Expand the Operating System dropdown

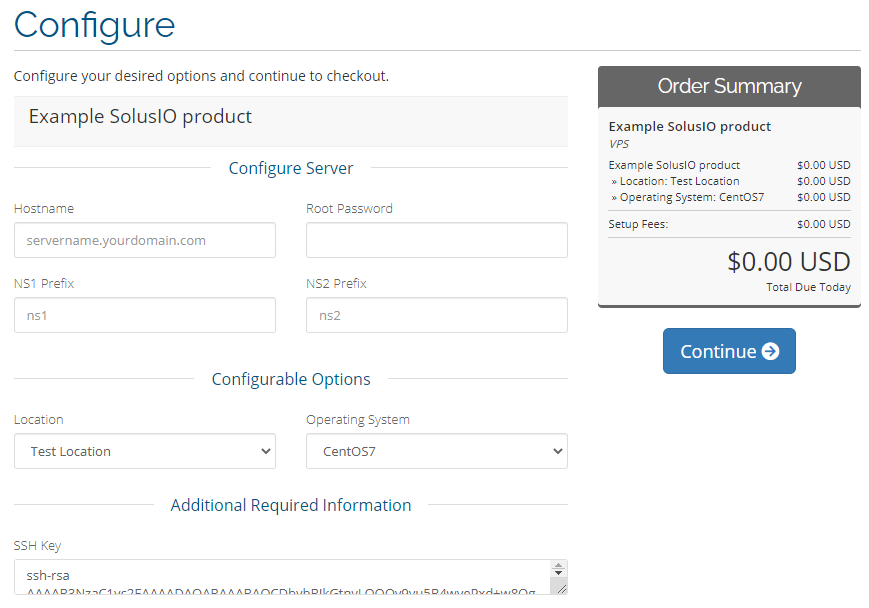(436, 451)
